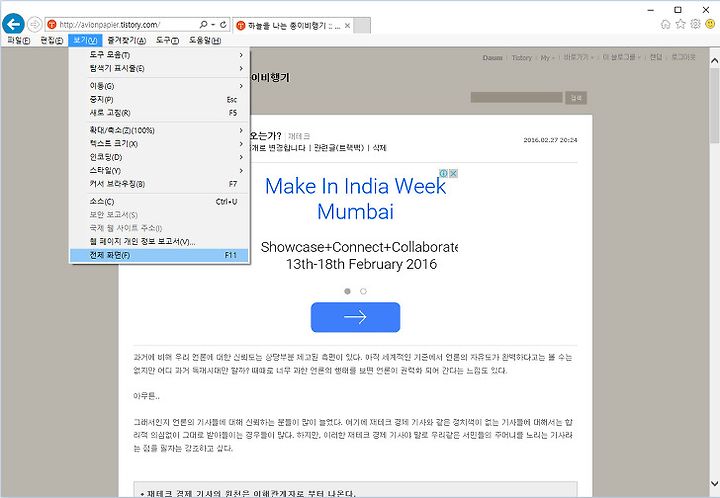Click the yellow smiley feedback icon
This screenshot has height=498, width=720.
[x=710, y=24]
